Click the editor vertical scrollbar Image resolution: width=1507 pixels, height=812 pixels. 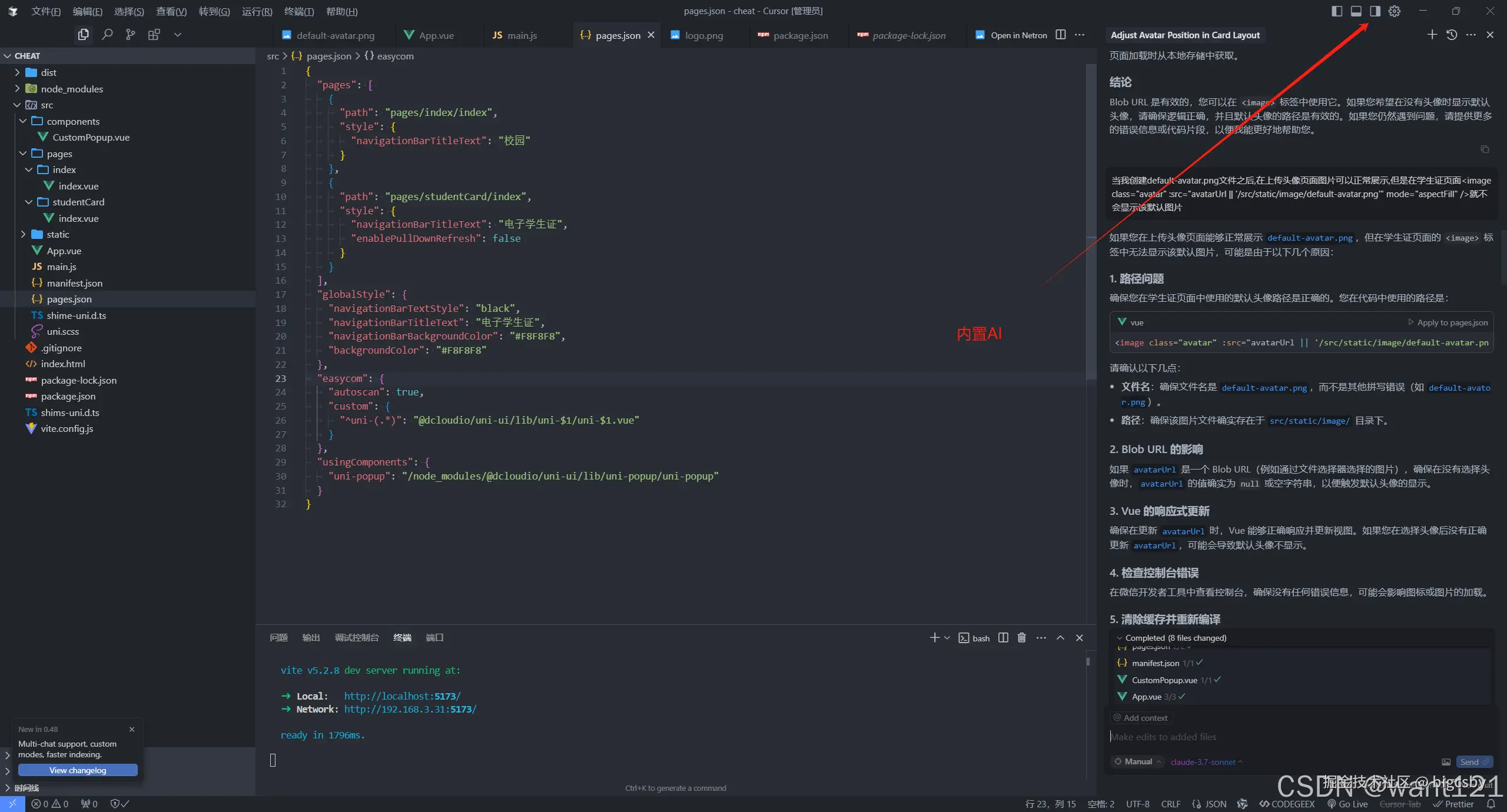click(x=1090, y=224)
